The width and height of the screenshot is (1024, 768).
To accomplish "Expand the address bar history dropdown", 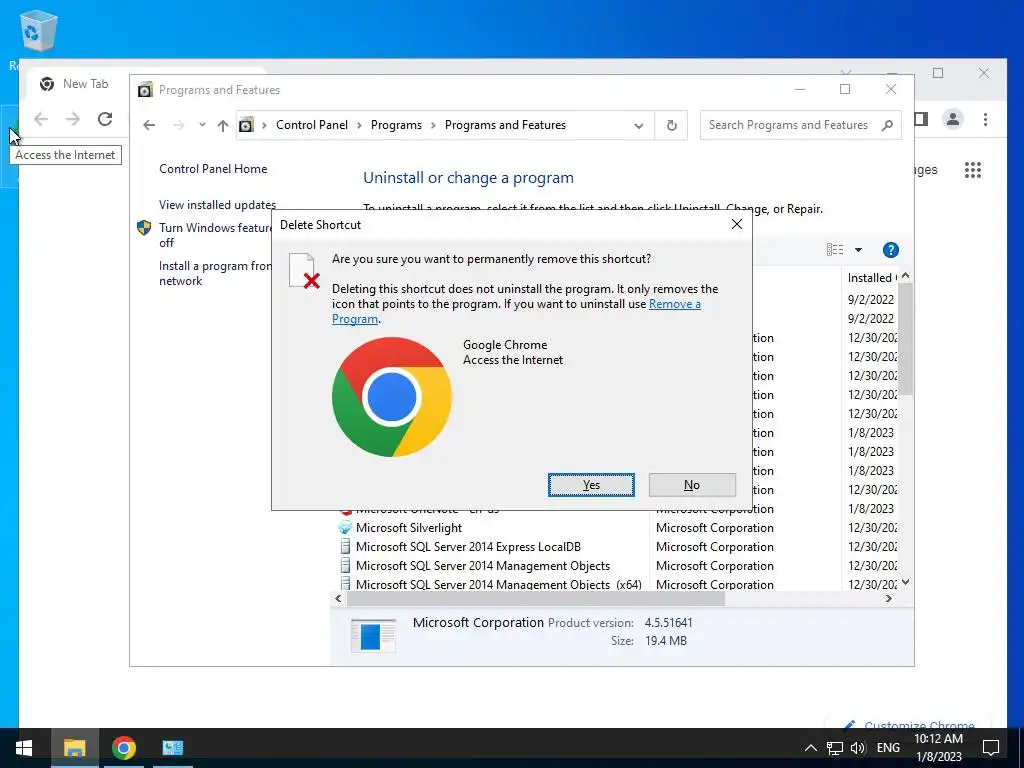I will pyautogui.click(x=638, y=125).
